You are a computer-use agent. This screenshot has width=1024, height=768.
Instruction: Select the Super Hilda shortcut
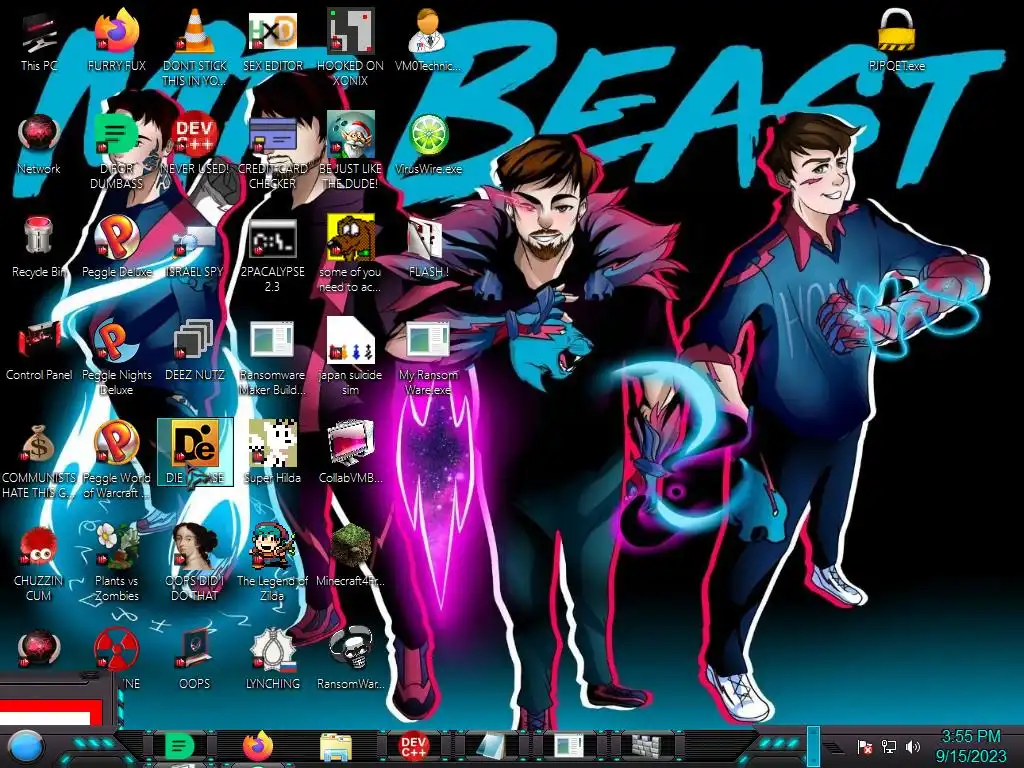point(272,452)
